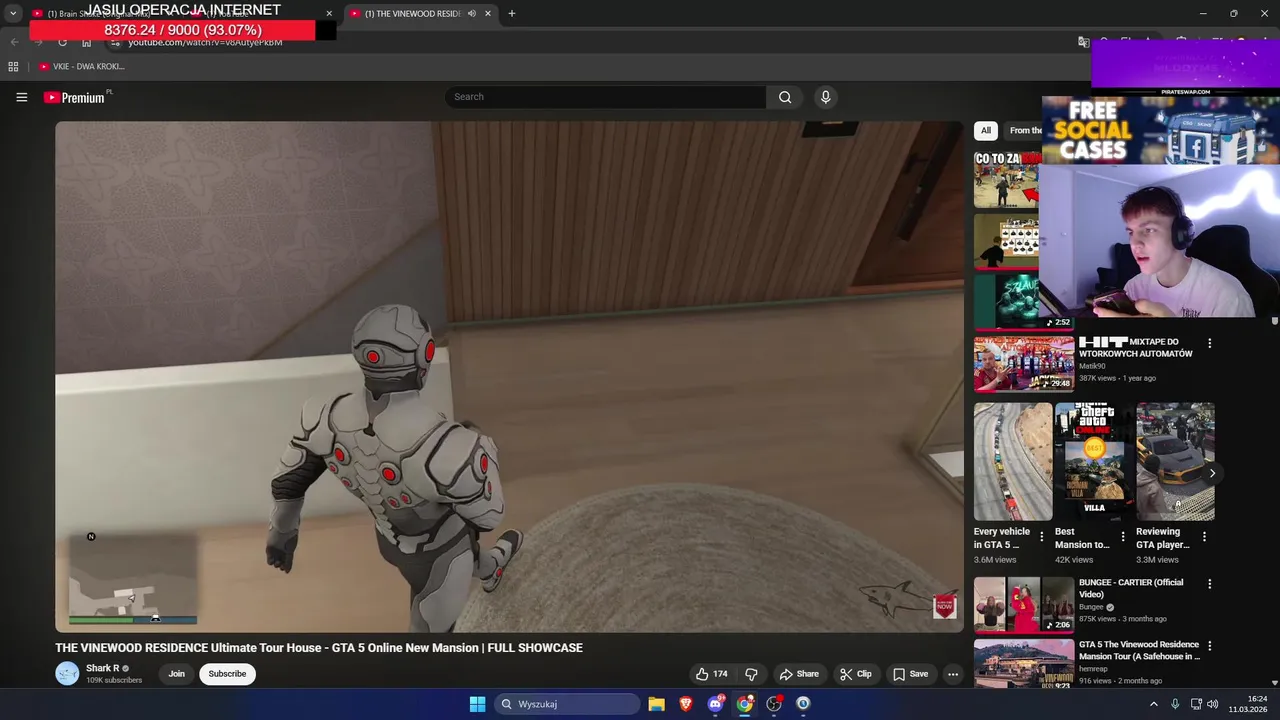The height and width of the screenshot is (720, 1280).
Task: Open the Shark R channel avatar
Action: tap(67, 674)
